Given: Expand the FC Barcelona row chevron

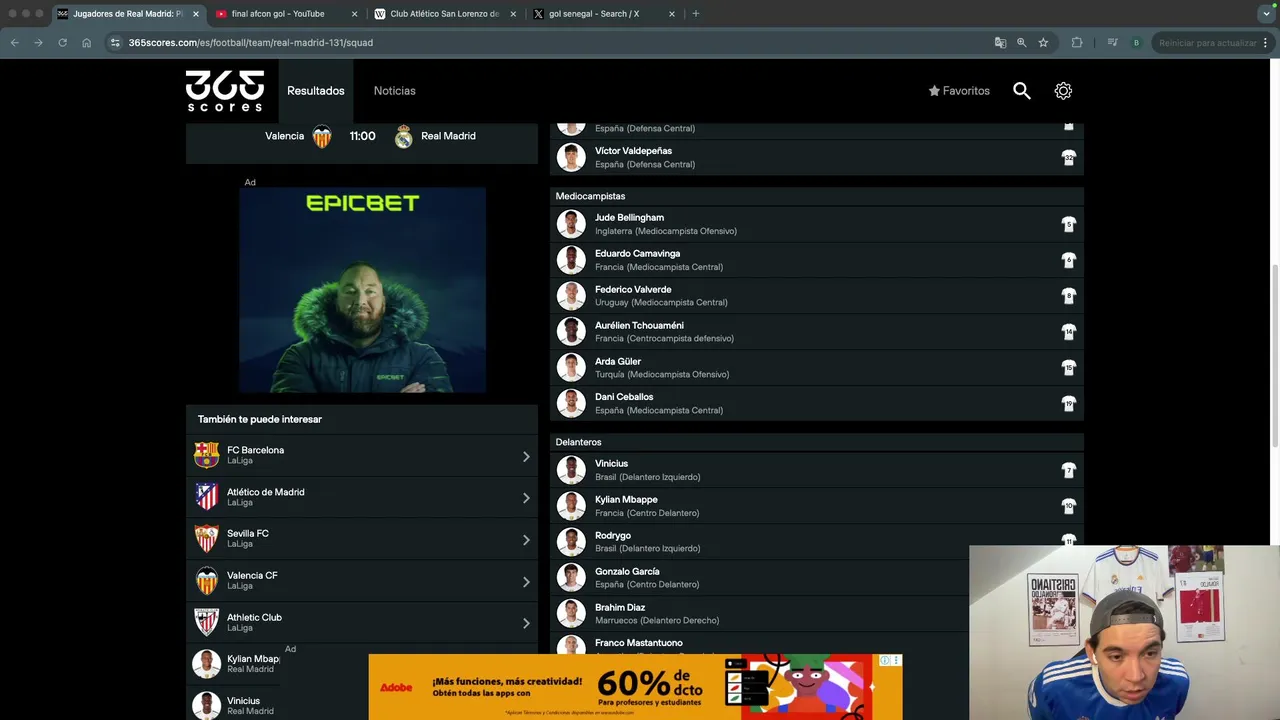Looking at the screenshot, I should tap(526, 456).
